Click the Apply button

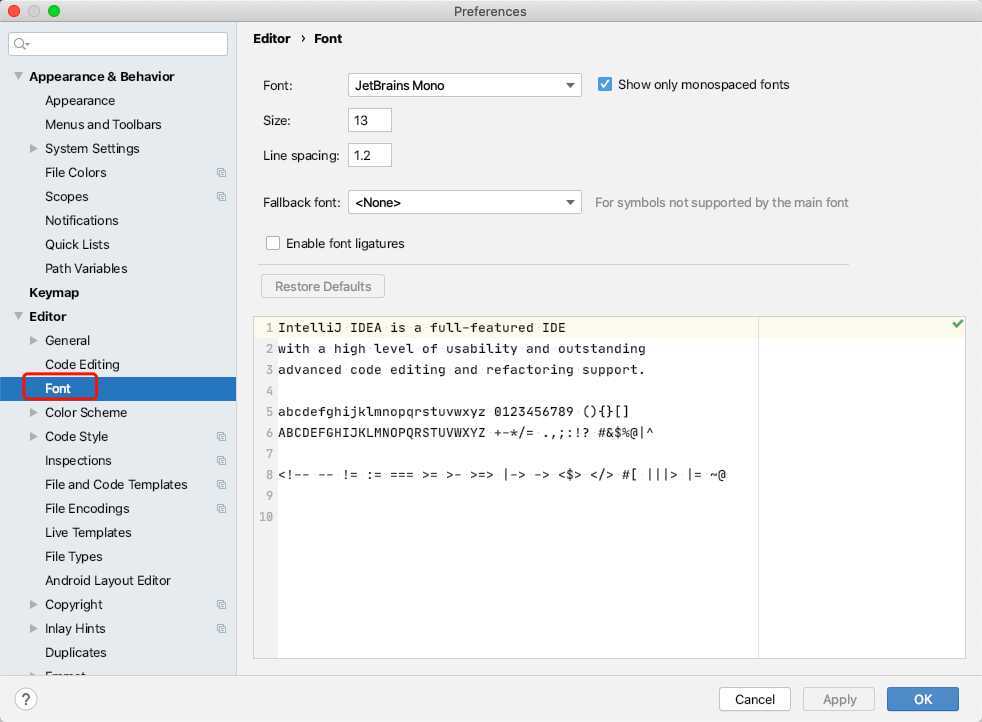pos(839,699)
